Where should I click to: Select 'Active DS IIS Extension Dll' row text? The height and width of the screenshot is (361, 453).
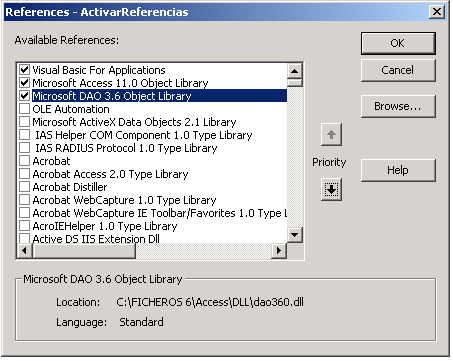point(96,238)
